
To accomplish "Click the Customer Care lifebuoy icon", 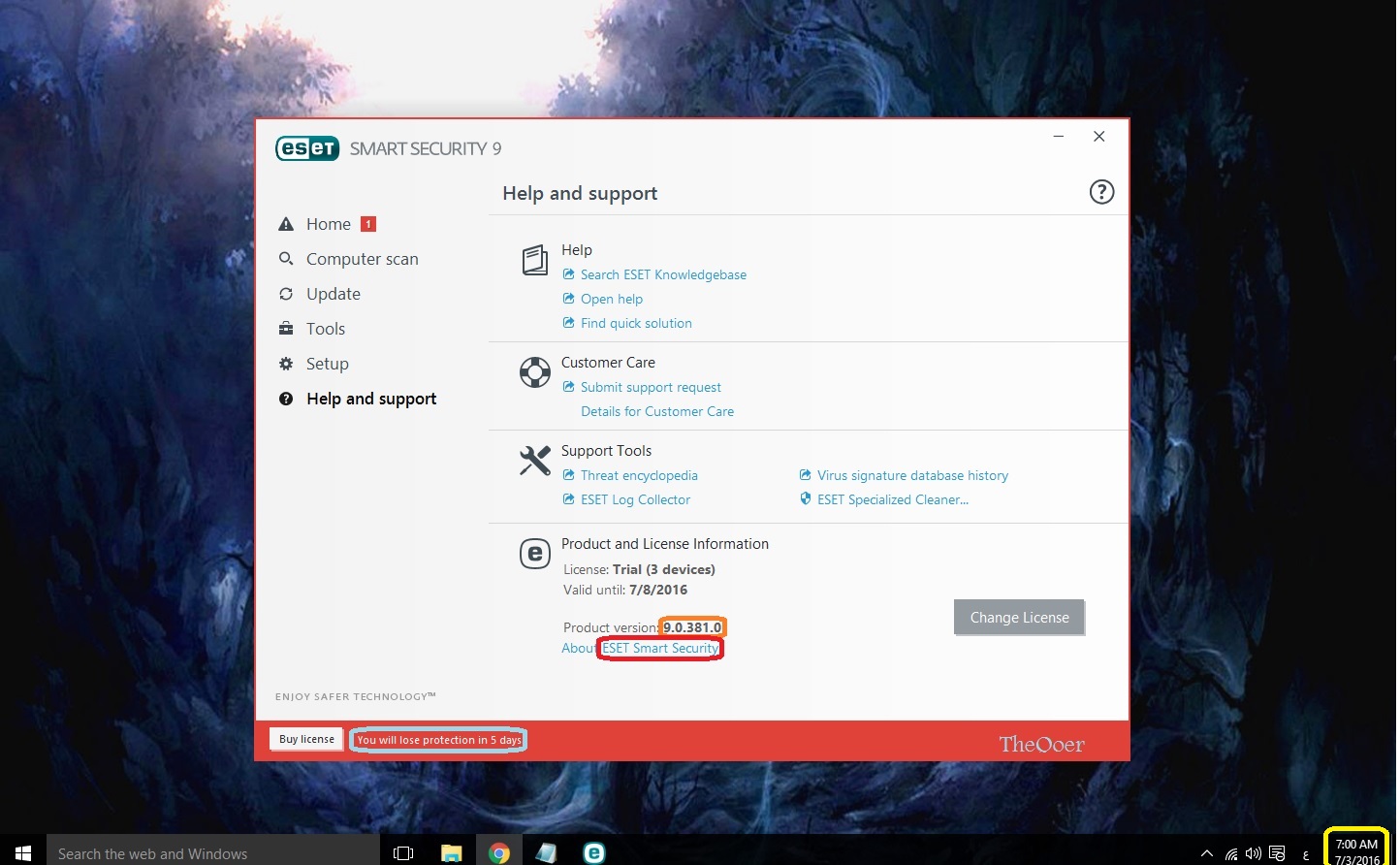I will [535, 372].
